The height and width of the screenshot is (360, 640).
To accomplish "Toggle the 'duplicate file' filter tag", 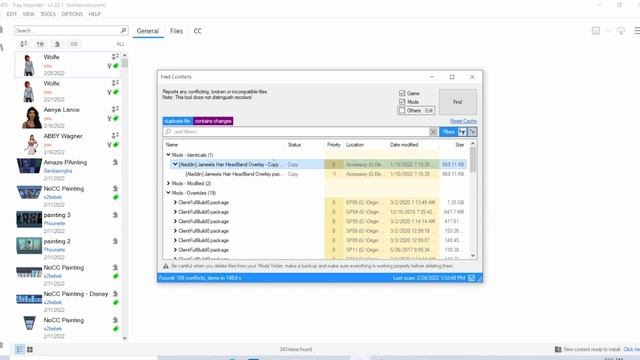I will coord(178,121).
